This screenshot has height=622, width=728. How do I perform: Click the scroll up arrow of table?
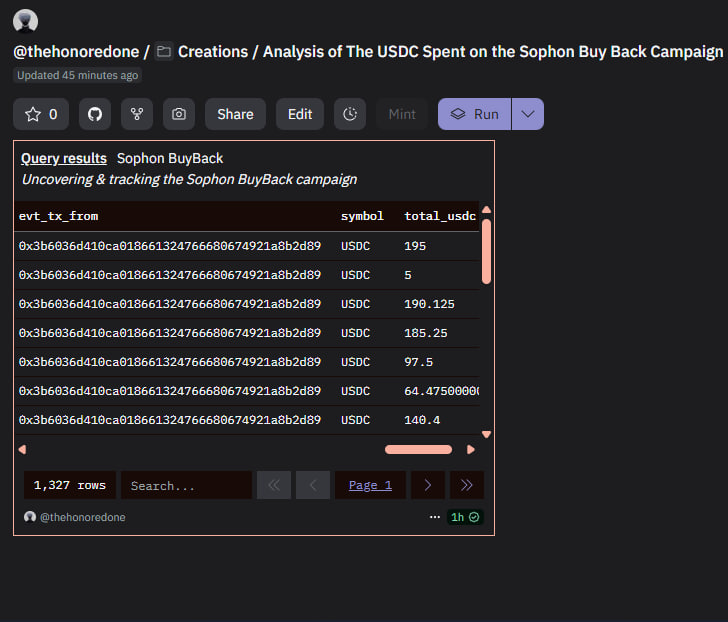(x=487, y=210)
